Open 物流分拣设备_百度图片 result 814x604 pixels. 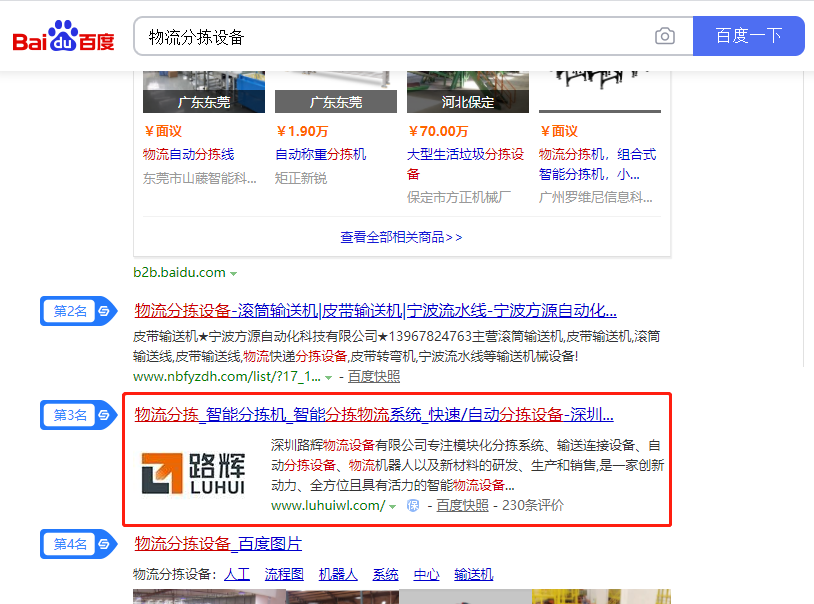[218, 543]
